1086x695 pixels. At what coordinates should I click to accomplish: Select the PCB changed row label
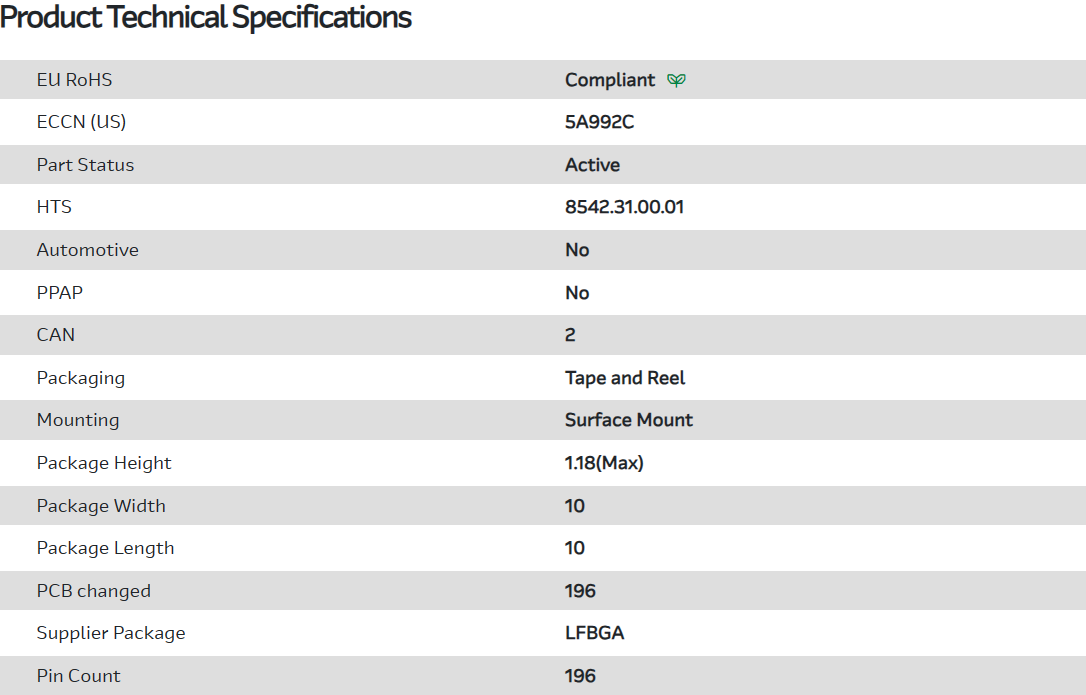94,591
